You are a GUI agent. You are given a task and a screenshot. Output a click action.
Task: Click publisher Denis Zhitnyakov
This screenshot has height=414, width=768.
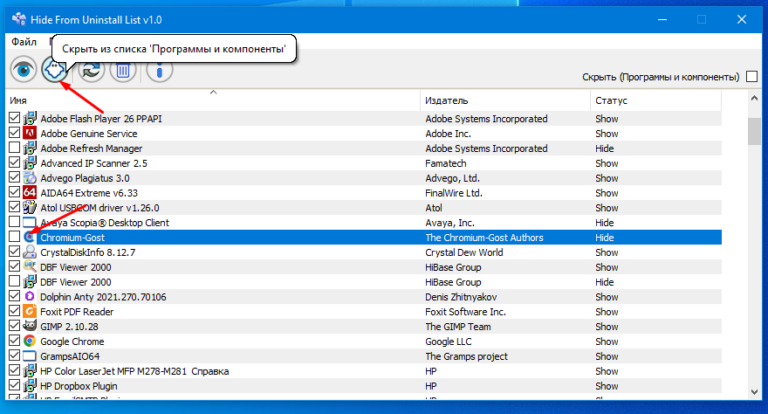[461, 297]
